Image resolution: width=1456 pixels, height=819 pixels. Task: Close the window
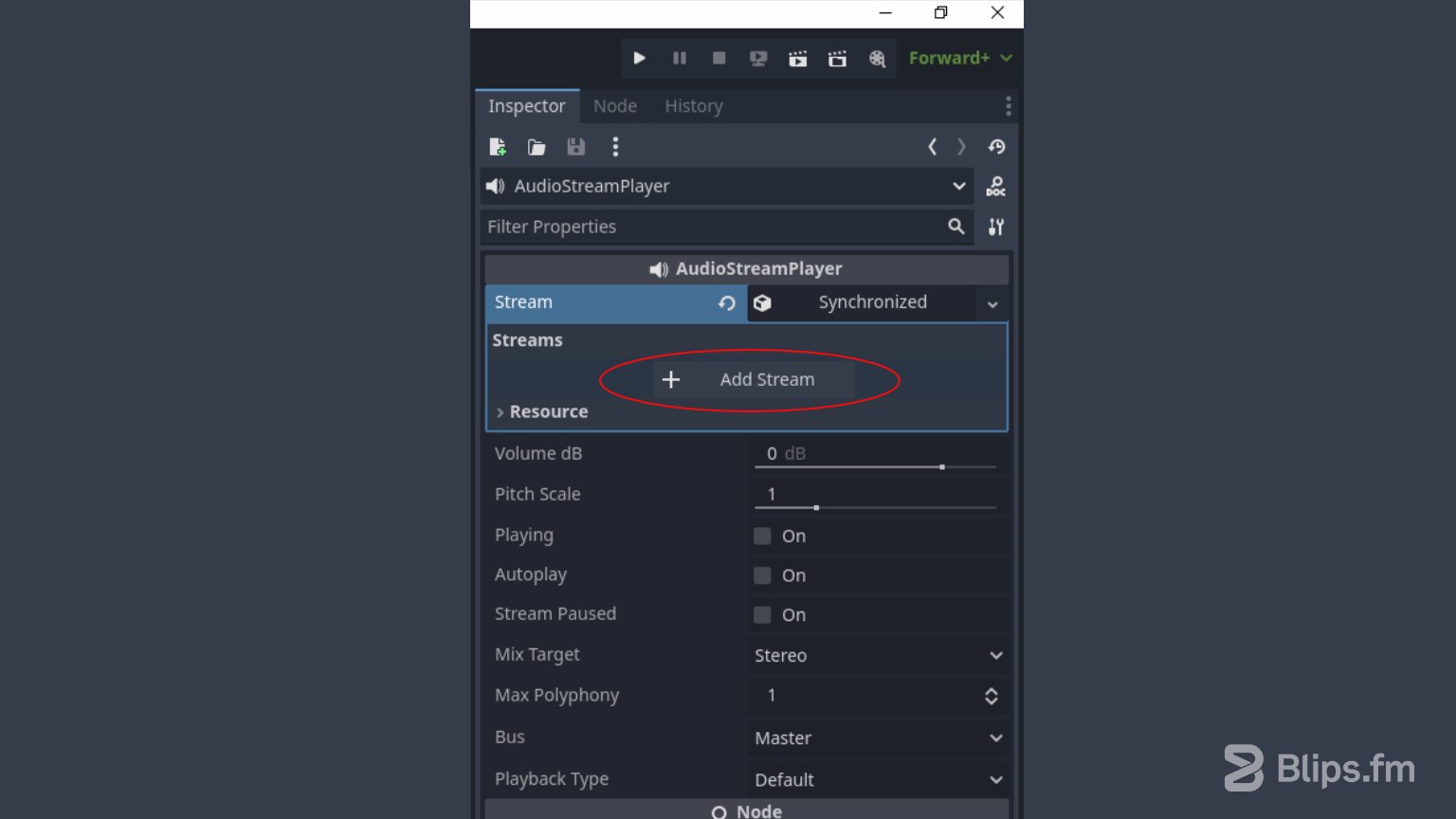tap(997, 12)
